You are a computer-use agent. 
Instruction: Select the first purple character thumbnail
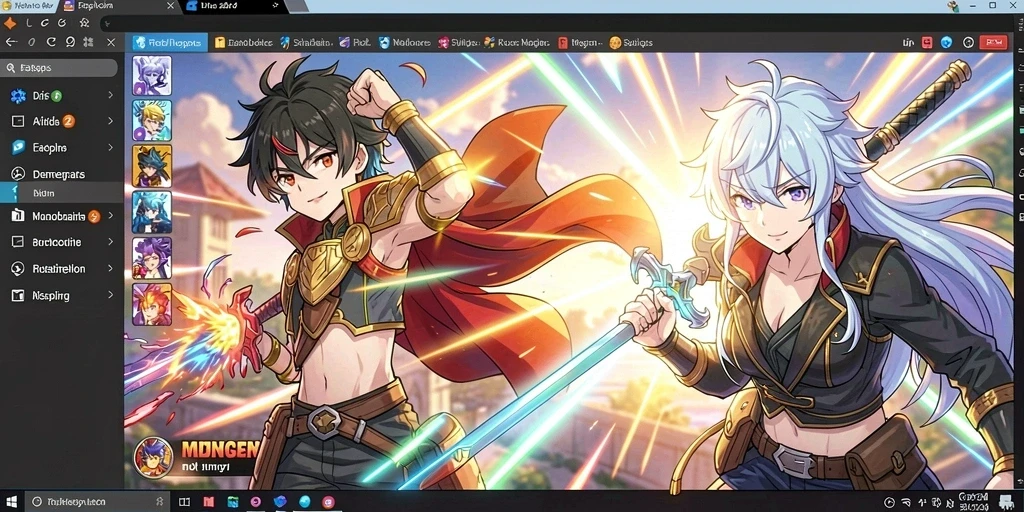152,75
